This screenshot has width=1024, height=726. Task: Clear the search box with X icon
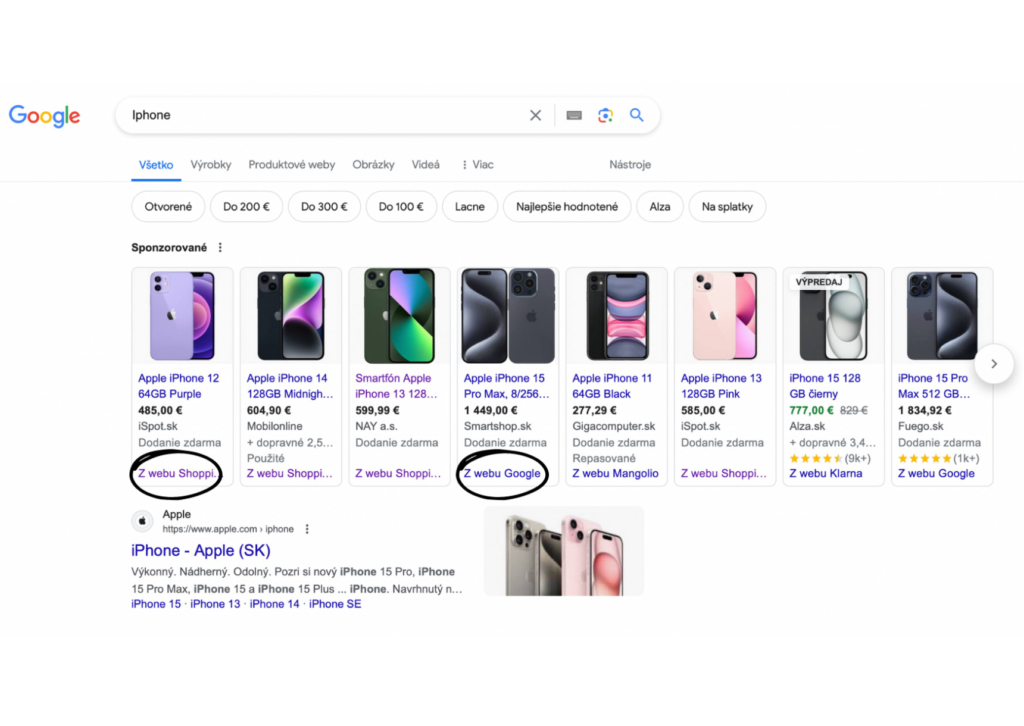[536, 115]
